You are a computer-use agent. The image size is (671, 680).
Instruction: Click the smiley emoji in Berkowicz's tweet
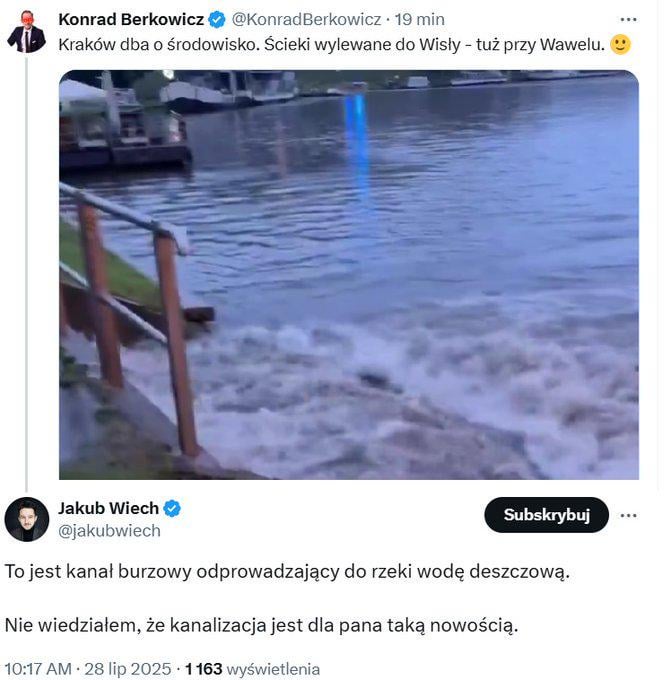(x=620, y=44)
